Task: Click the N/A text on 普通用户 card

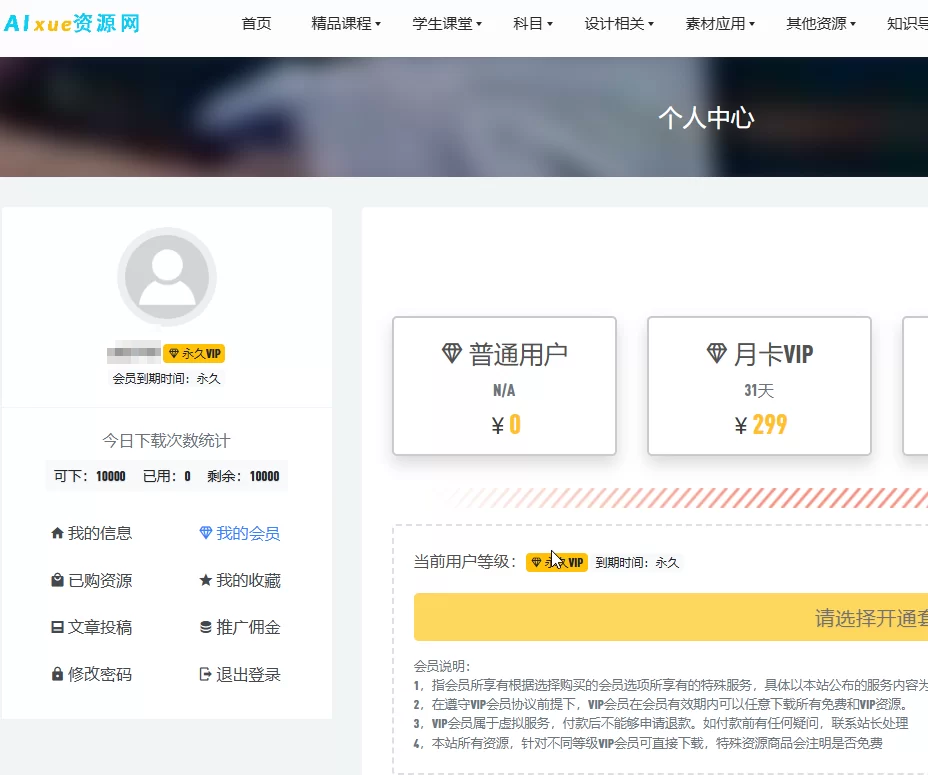Action: tap(504, 391)
